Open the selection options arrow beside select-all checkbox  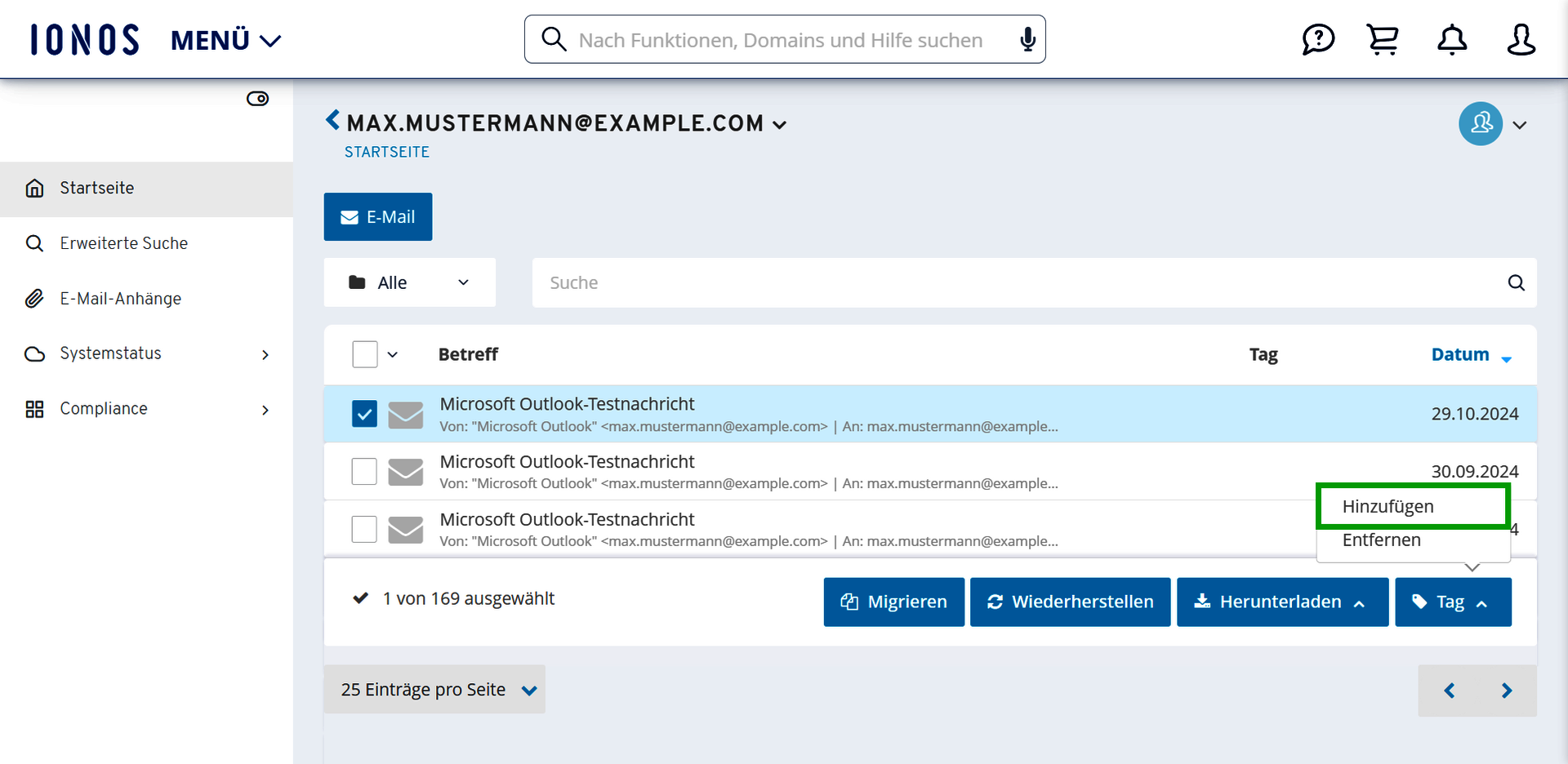point(393,354)
